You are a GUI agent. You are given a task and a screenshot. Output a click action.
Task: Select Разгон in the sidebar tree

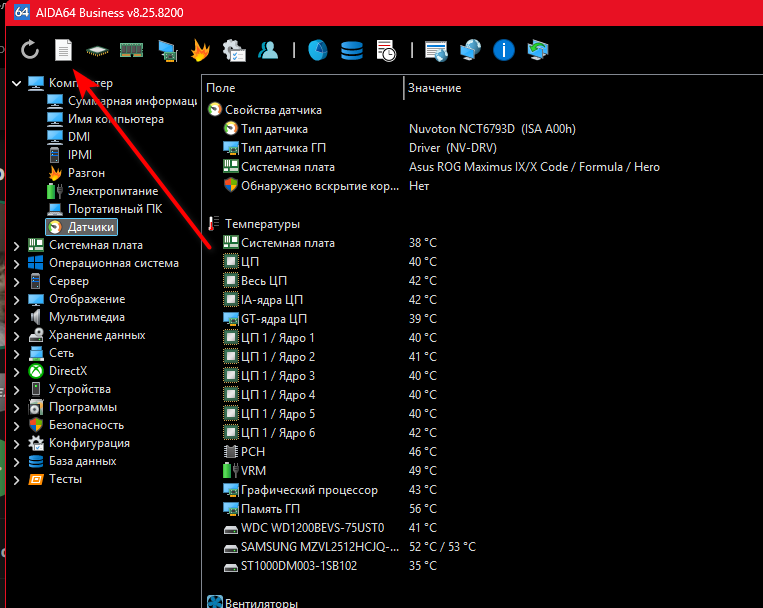85,173
